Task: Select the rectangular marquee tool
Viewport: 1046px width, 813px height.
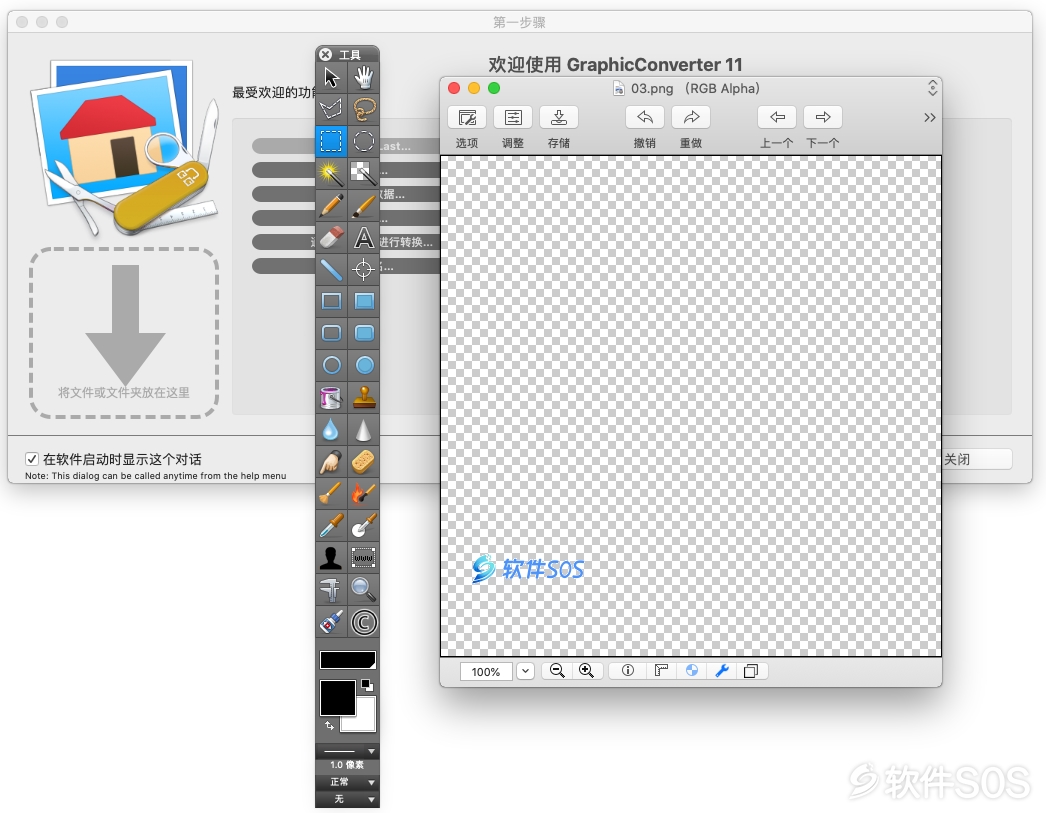Action: [x=332, y=141]
